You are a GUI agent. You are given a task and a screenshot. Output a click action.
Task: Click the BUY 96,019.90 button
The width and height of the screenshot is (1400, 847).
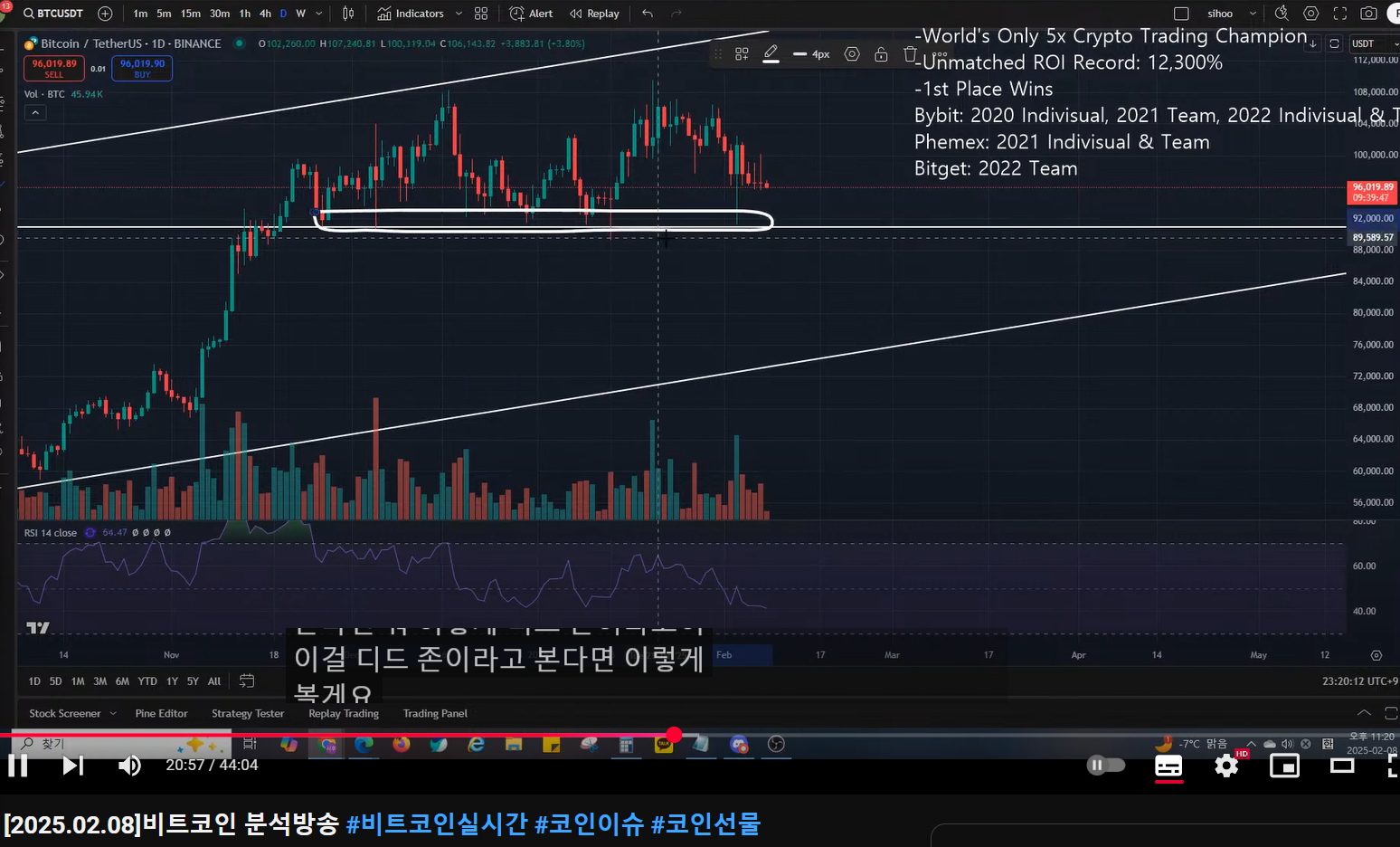[x=143, y=68]
